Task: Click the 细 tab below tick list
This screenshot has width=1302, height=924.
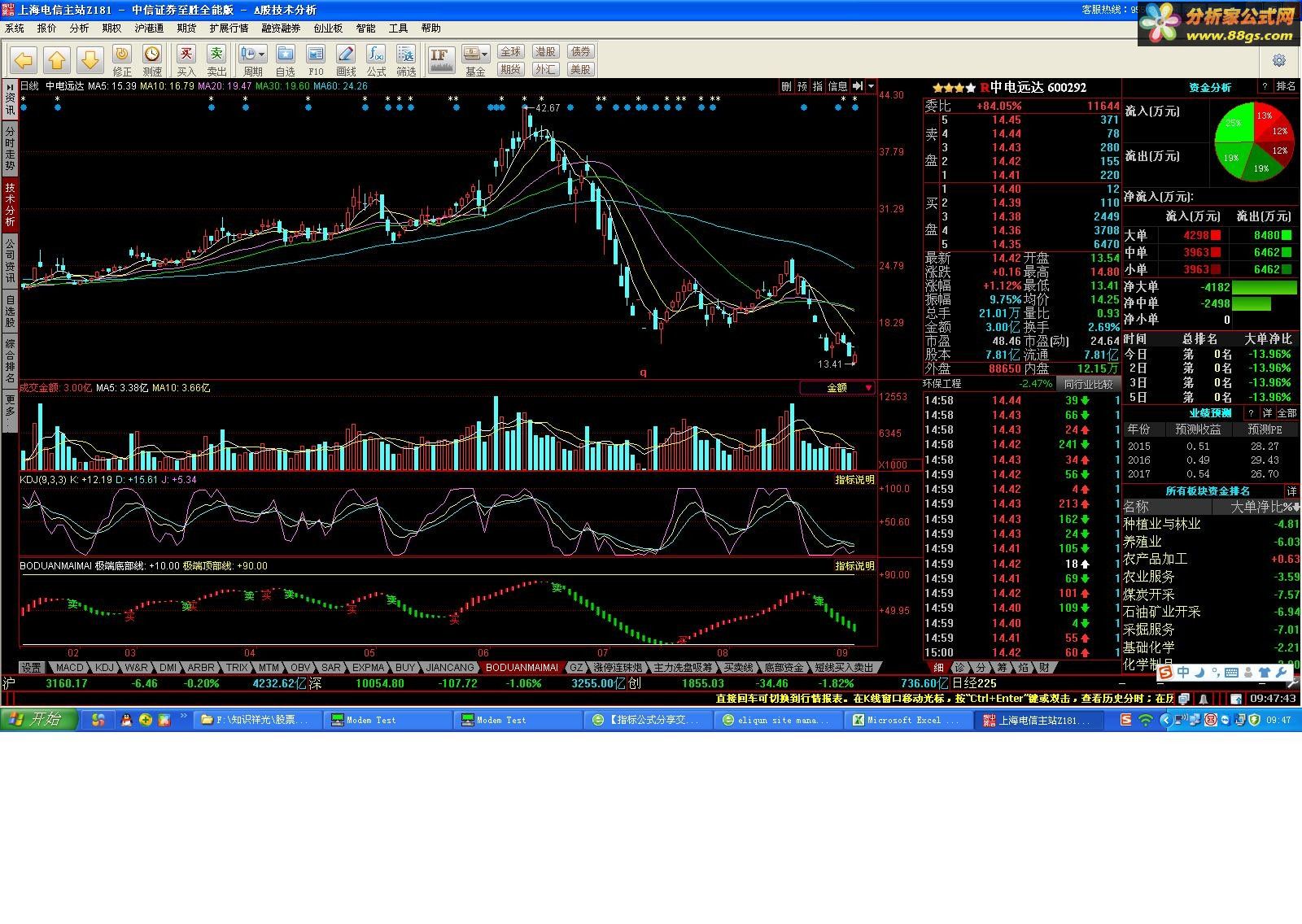Action: coord(938,668)
